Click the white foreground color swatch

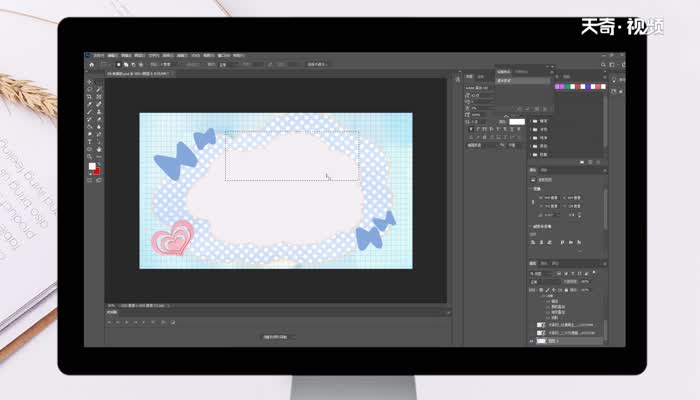pos(92,167)
